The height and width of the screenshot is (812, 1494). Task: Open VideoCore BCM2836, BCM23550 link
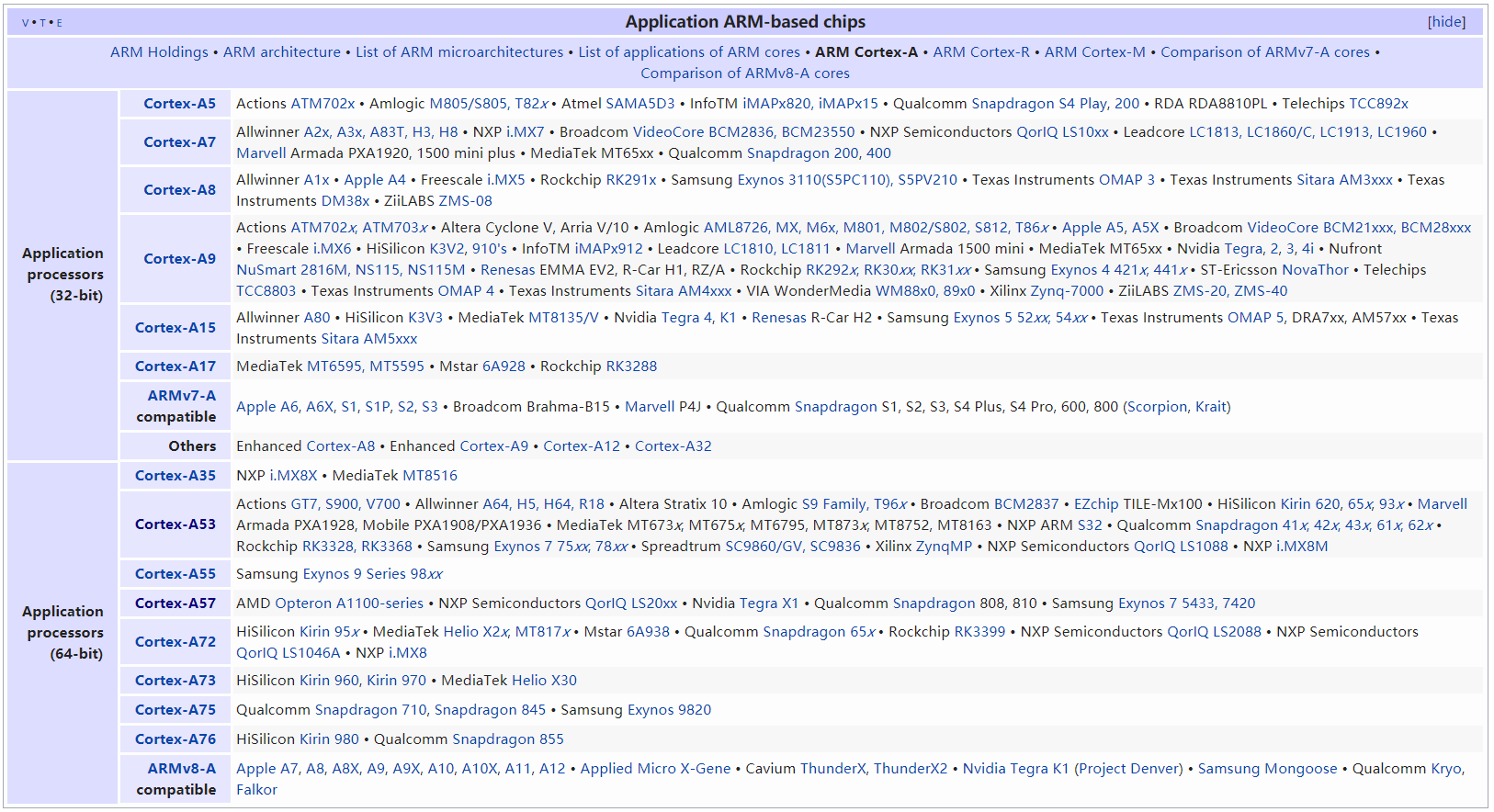[743, 132]
